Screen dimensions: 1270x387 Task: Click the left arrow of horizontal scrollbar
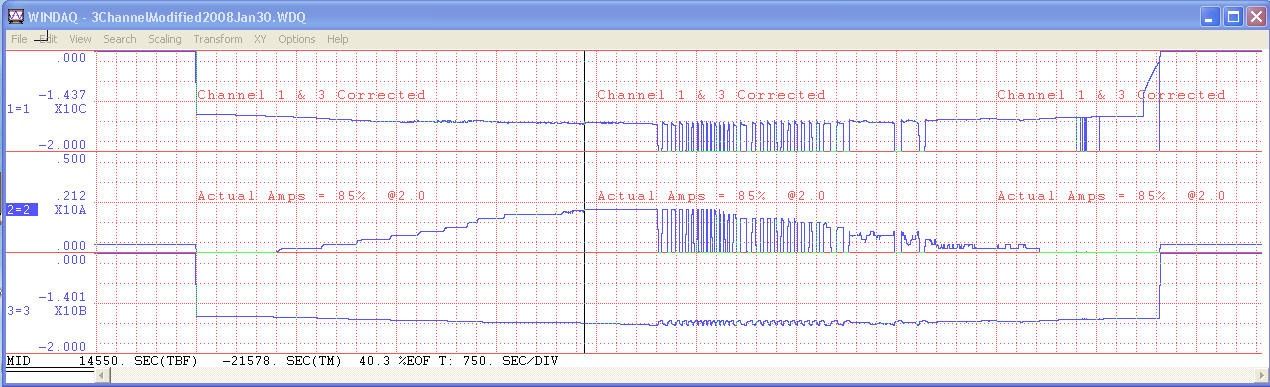pos(102,377)
